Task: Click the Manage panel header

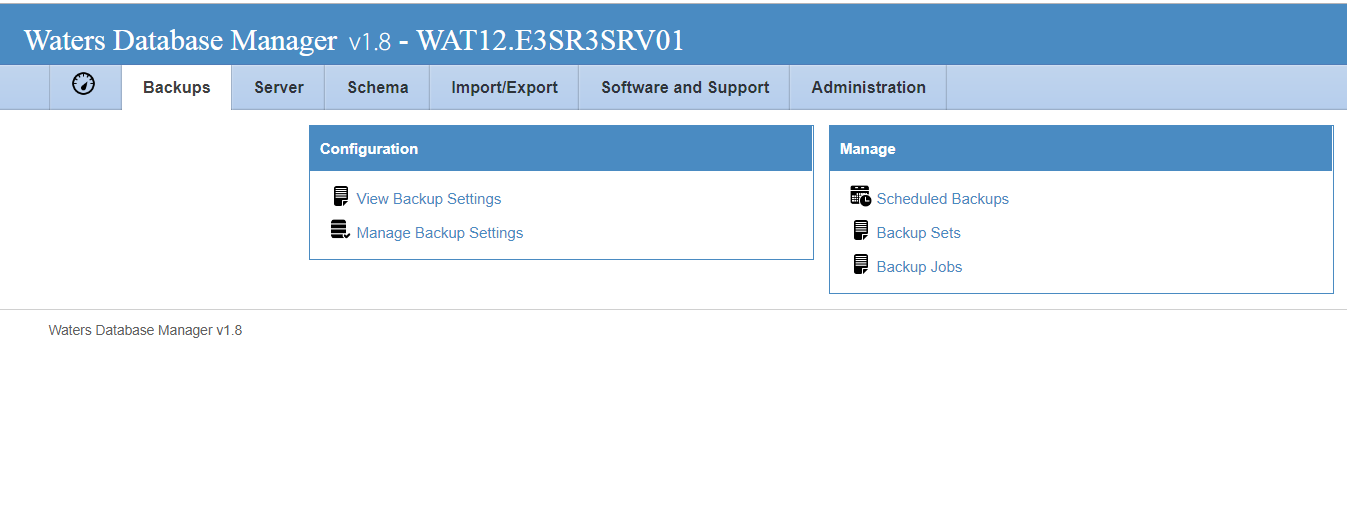Action: (x=1081, y=148)
